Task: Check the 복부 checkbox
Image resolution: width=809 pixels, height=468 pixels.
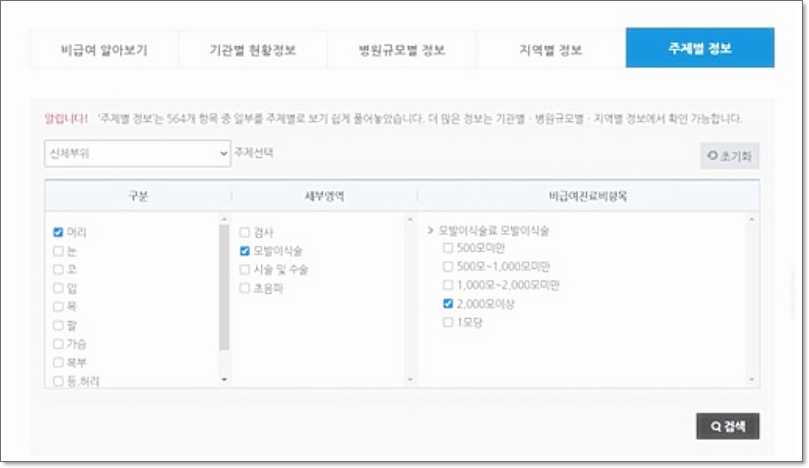Action: pyautogui.click(x=58, y=362)
